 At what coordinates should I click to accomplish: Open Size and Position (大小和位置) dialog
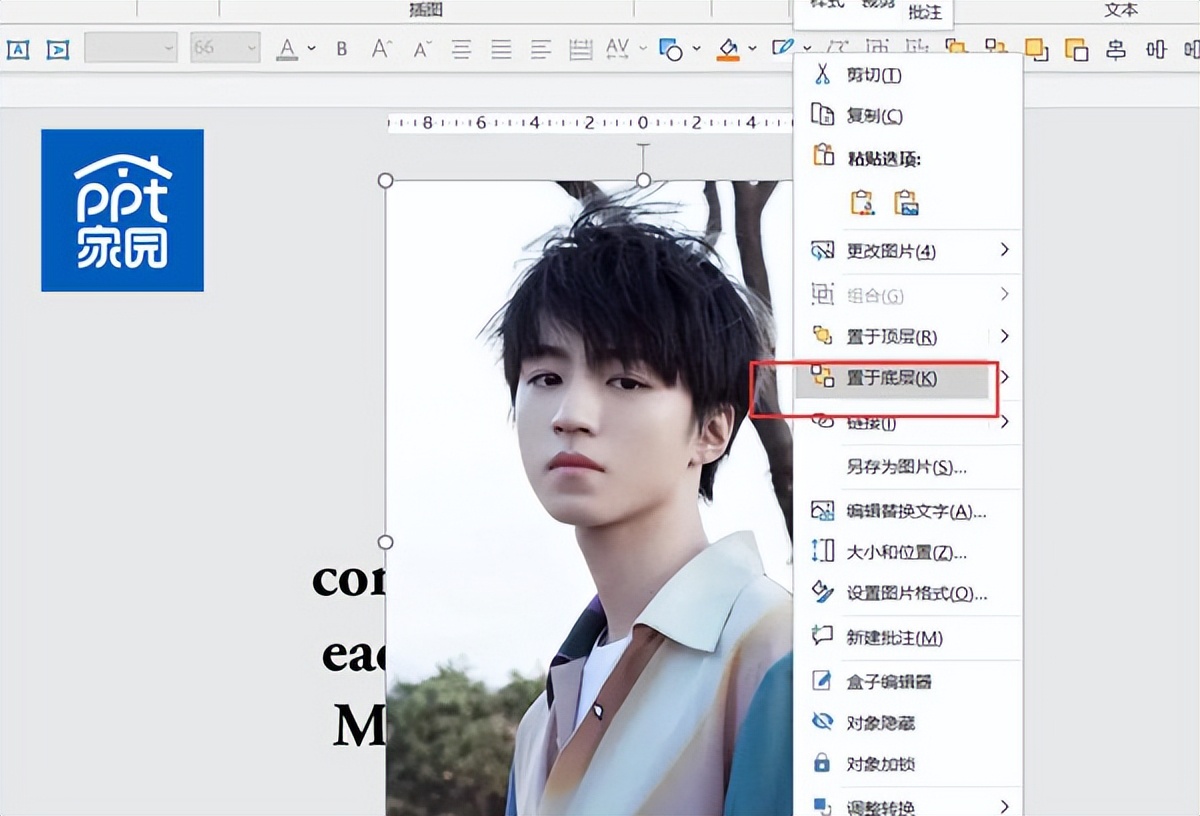click(x=907, y=552)
